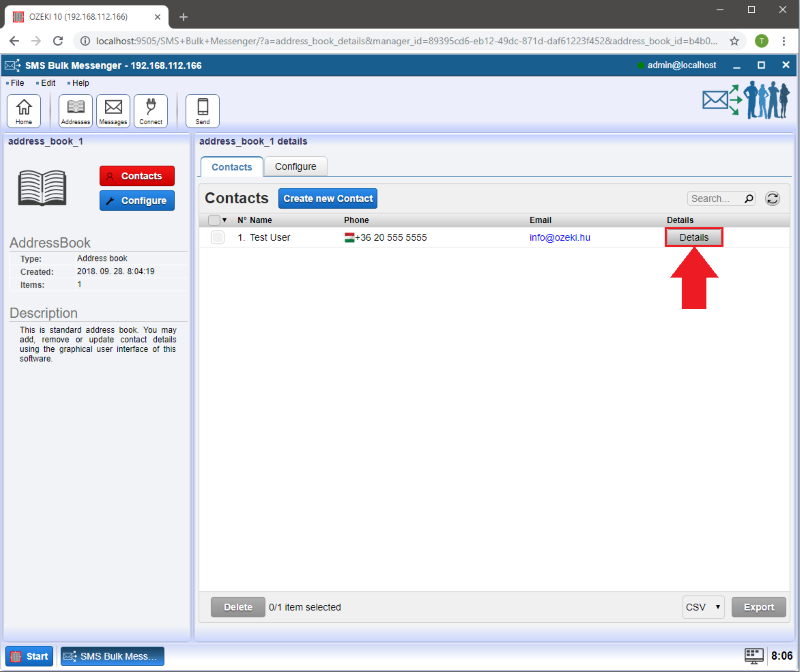Toggle the select-all contacts checkbox

[214, 220]
